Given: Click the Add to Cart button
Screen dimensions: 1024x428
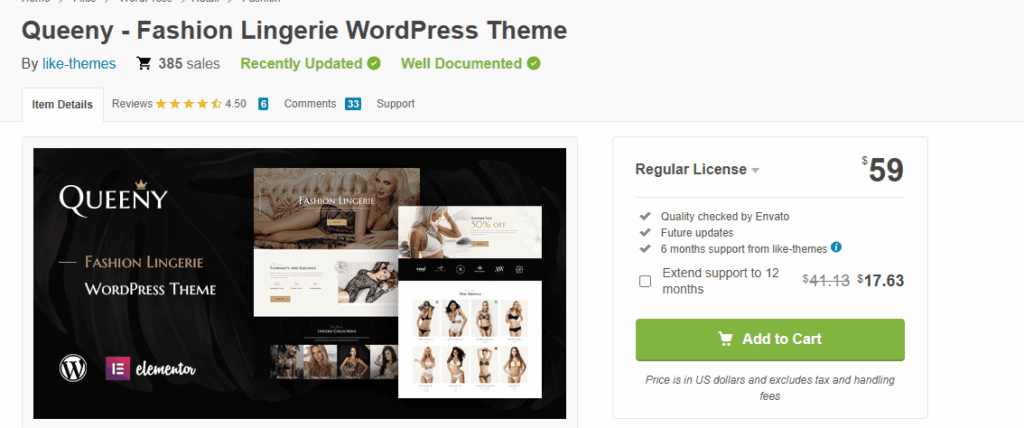Looking at the screenshot, I should point(770,339).
